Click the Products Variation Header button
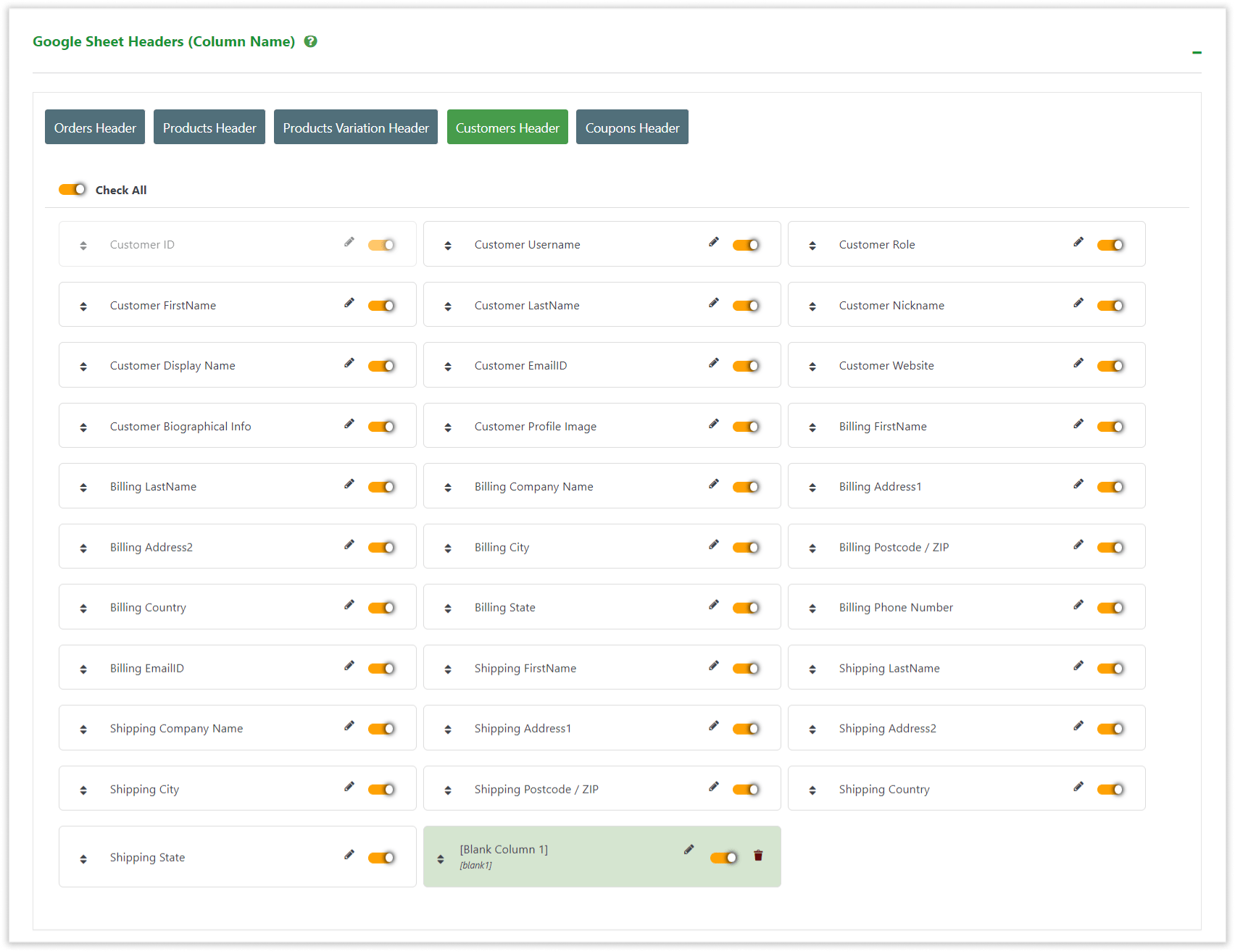 [x=355, y=127]
